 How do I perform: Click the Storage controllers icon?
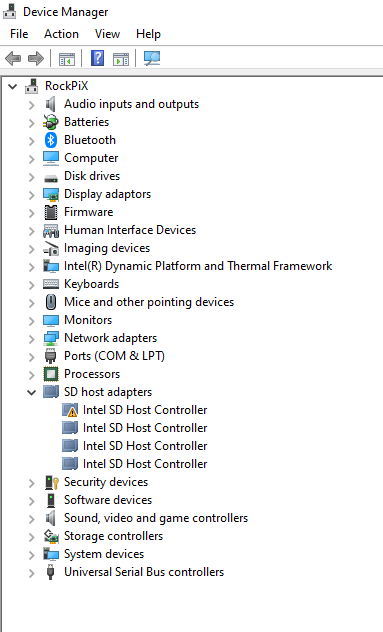pyautogui.click(x=51, y=536)
